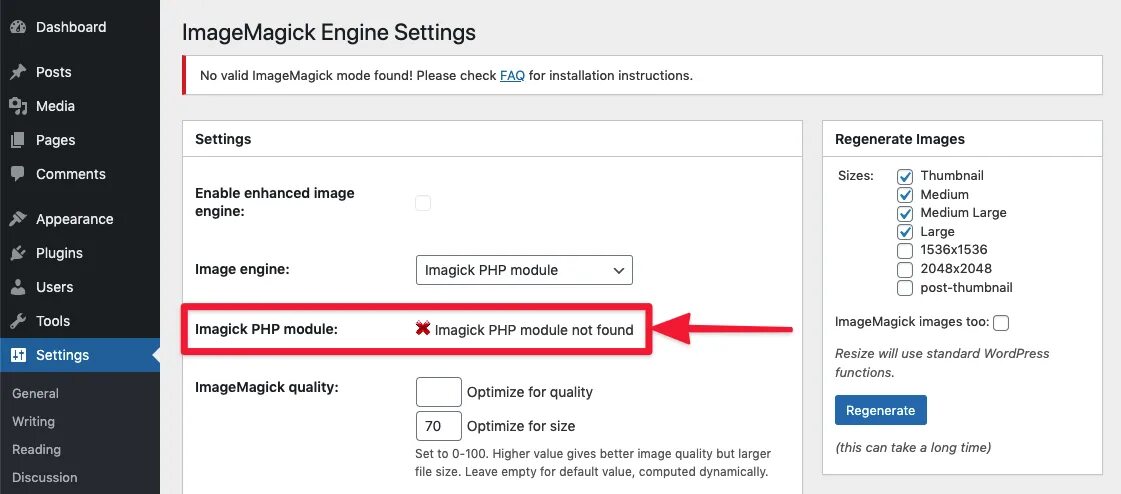
Task: Click the Comments speech bubble icon
Action: pos(17,174)
